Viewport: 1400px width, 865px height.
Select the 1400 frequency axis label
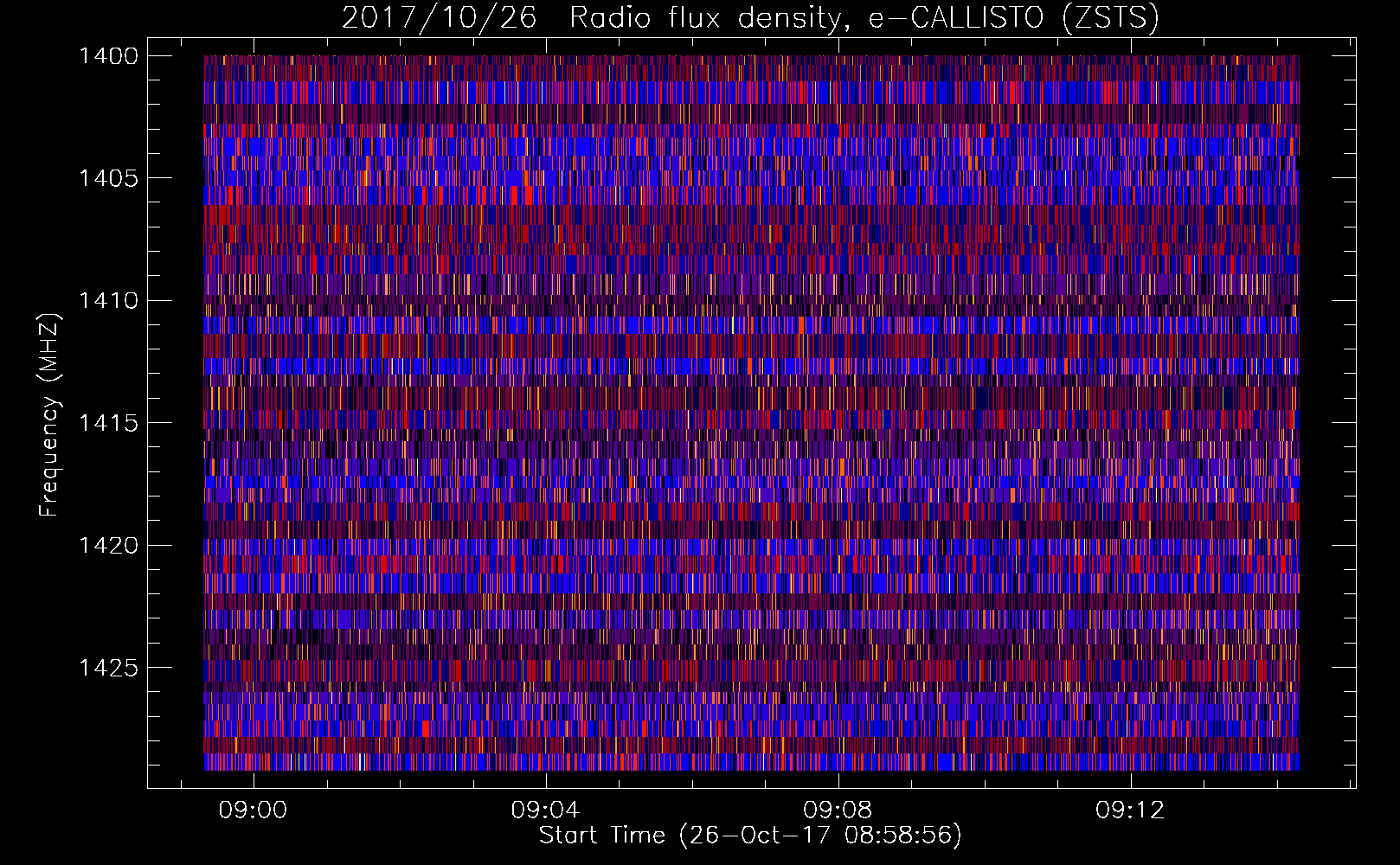(x=108, y=56)
